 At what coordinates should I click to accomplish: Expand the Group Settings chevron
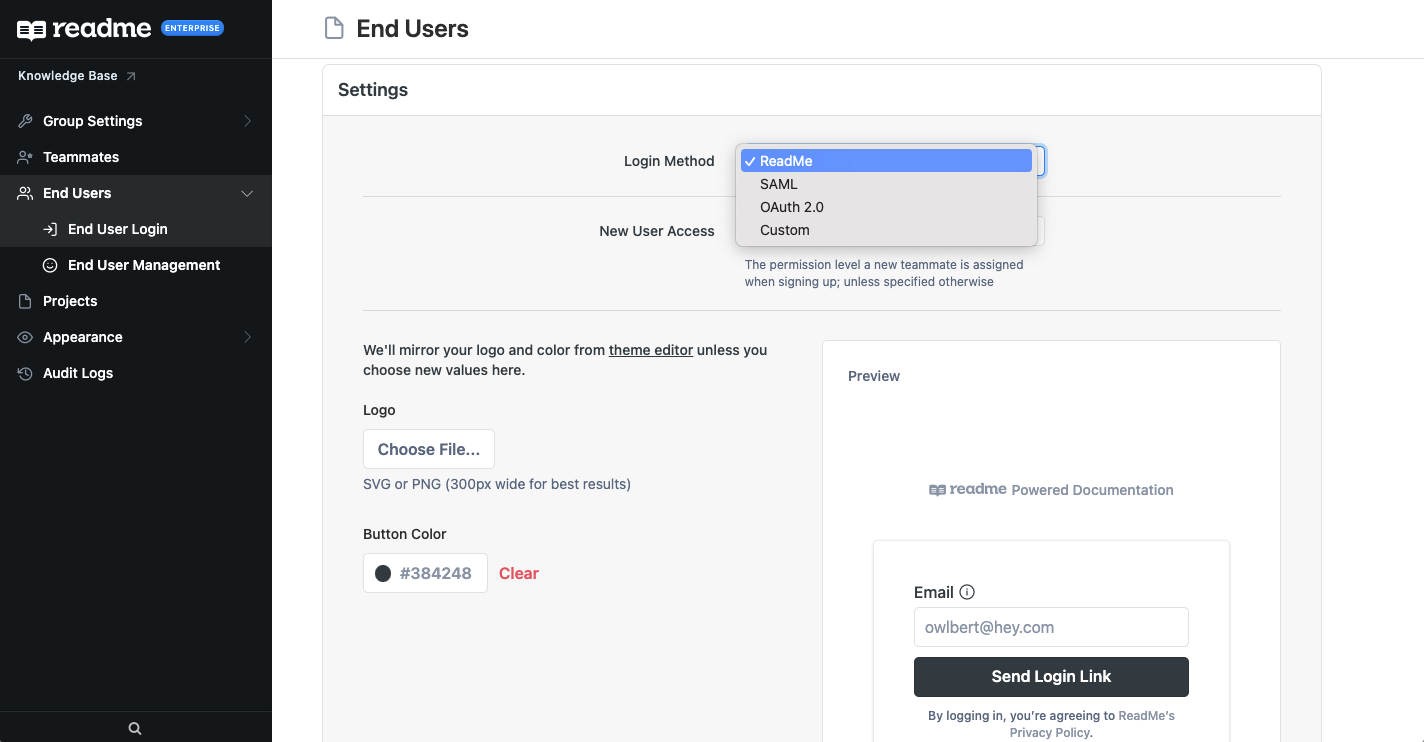coord(248,121)
